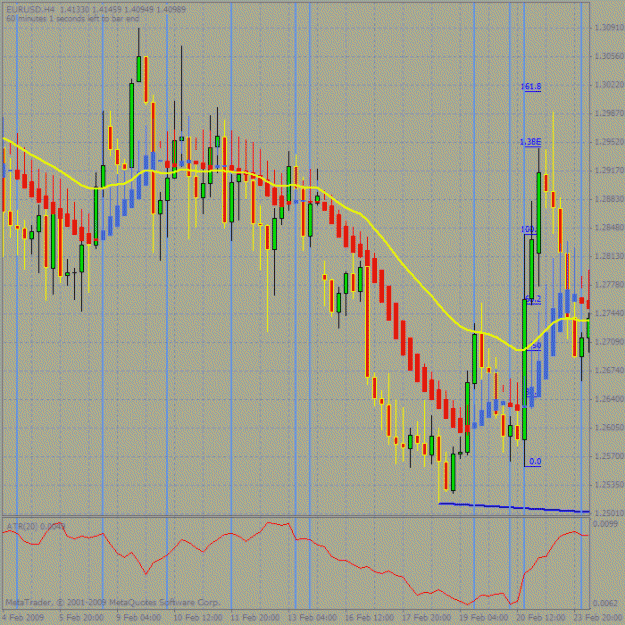Click the 1.29870 price axis label

tap(609, 113)
